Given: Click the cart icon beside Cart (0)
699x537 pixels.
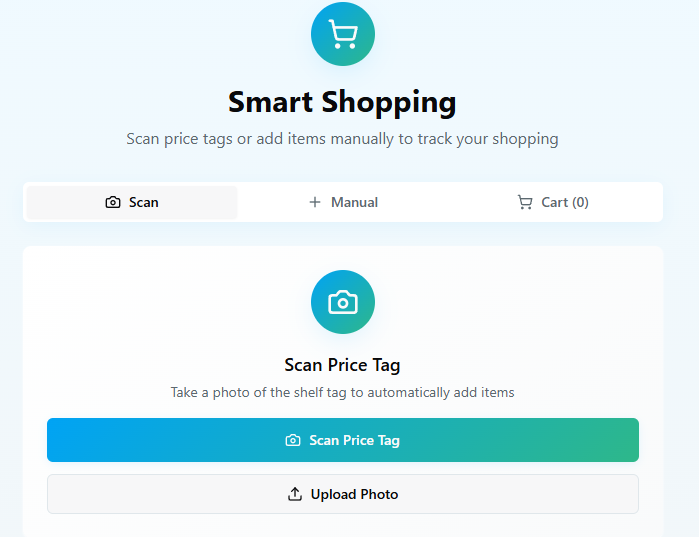Looking at the screenshot, I should (525, 202).
